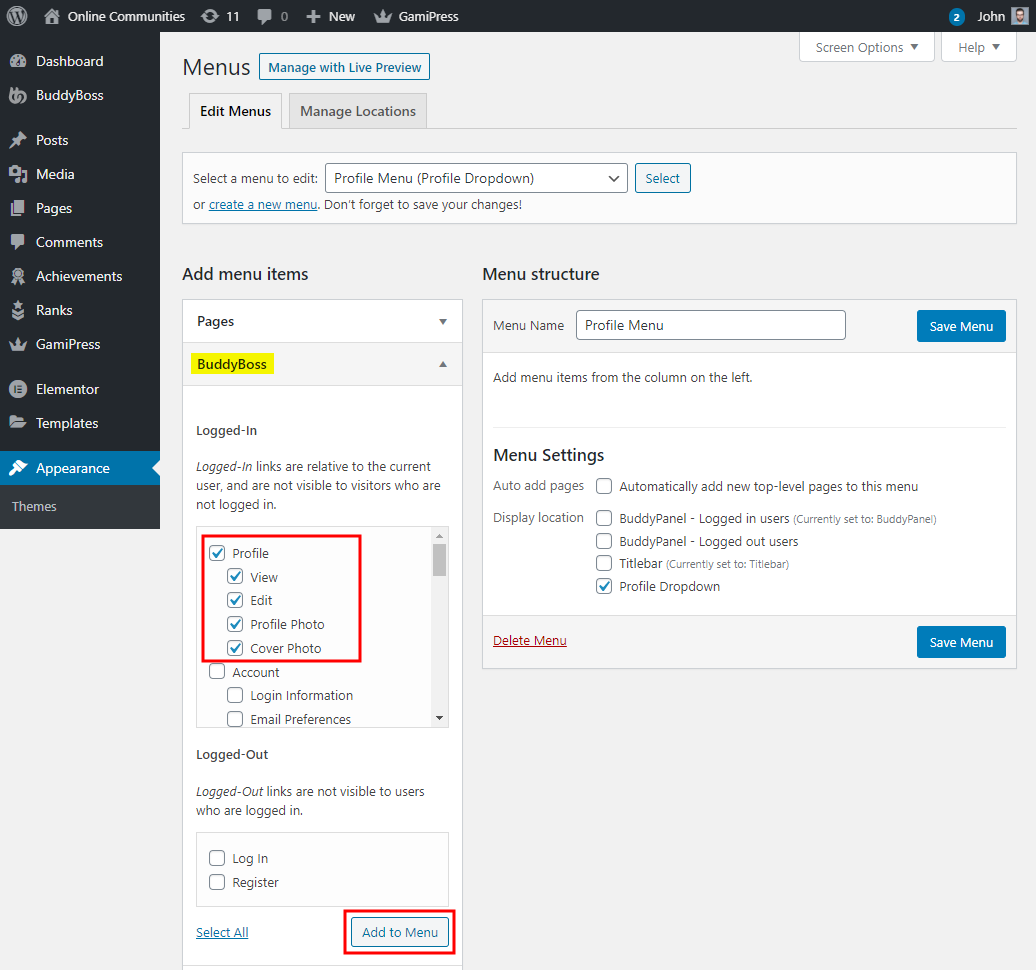Screen dimensions: 1036x970
Task: Enable auto add top-level pages checkbox
Action: 604,487
